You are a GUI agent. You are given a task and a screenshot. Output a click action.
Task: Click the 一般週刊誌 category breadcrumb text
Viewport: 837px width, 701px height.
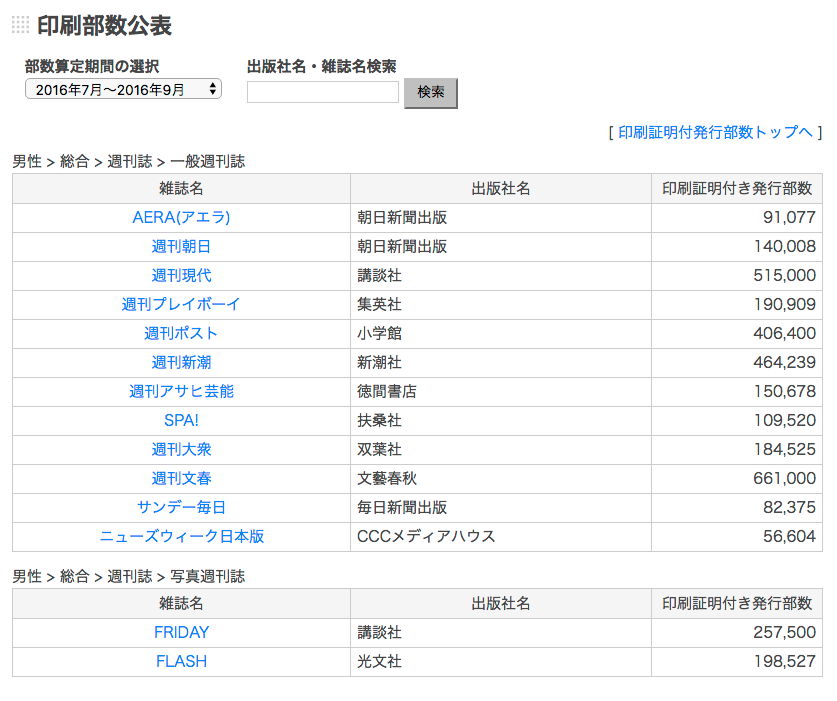click(x=208, y=161)
